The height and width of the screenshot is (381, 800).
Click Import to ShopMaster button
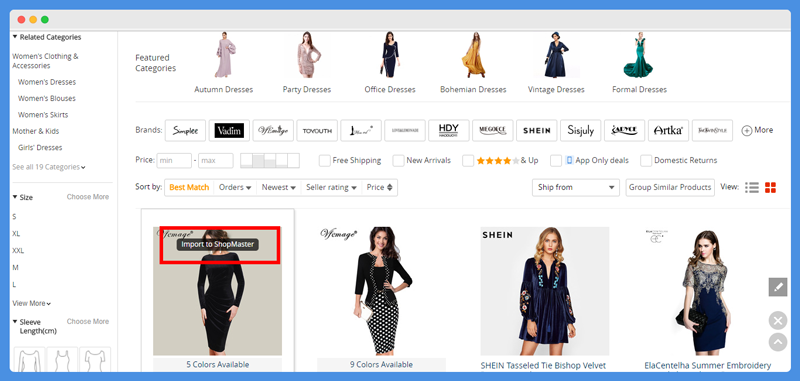click(x=218, y=244)
